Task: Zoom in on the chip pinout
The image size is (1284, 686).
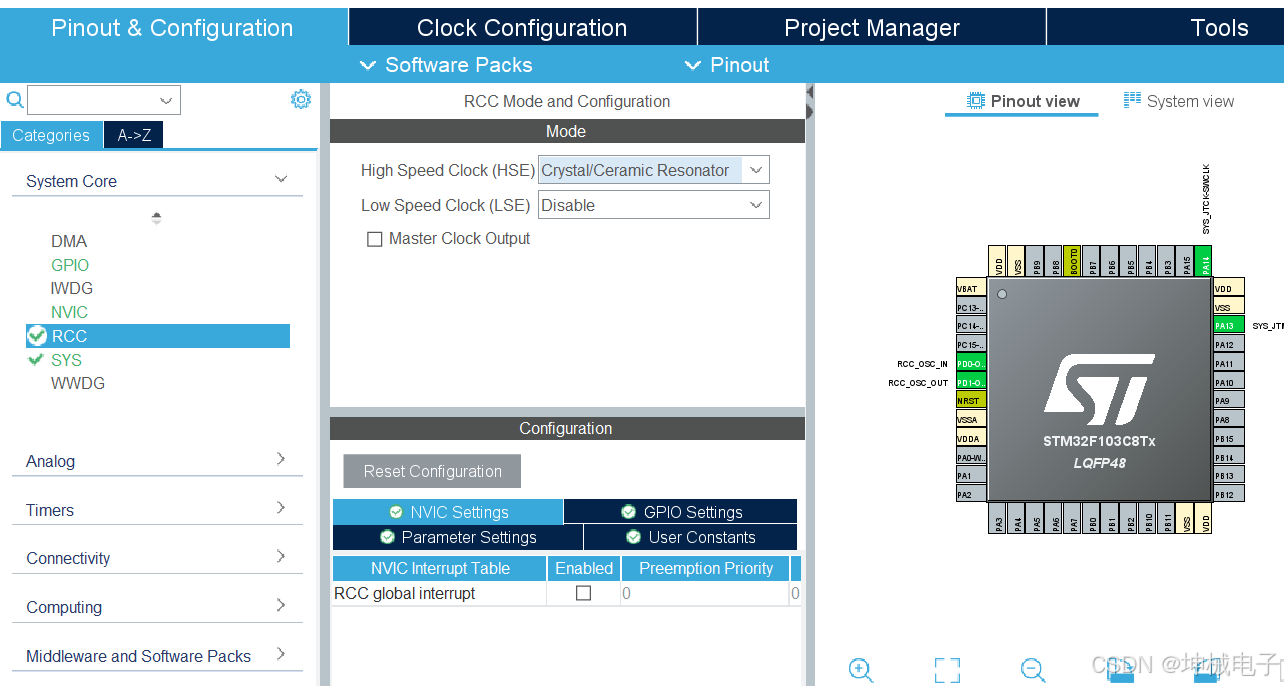Action: [x=861, y=670]
